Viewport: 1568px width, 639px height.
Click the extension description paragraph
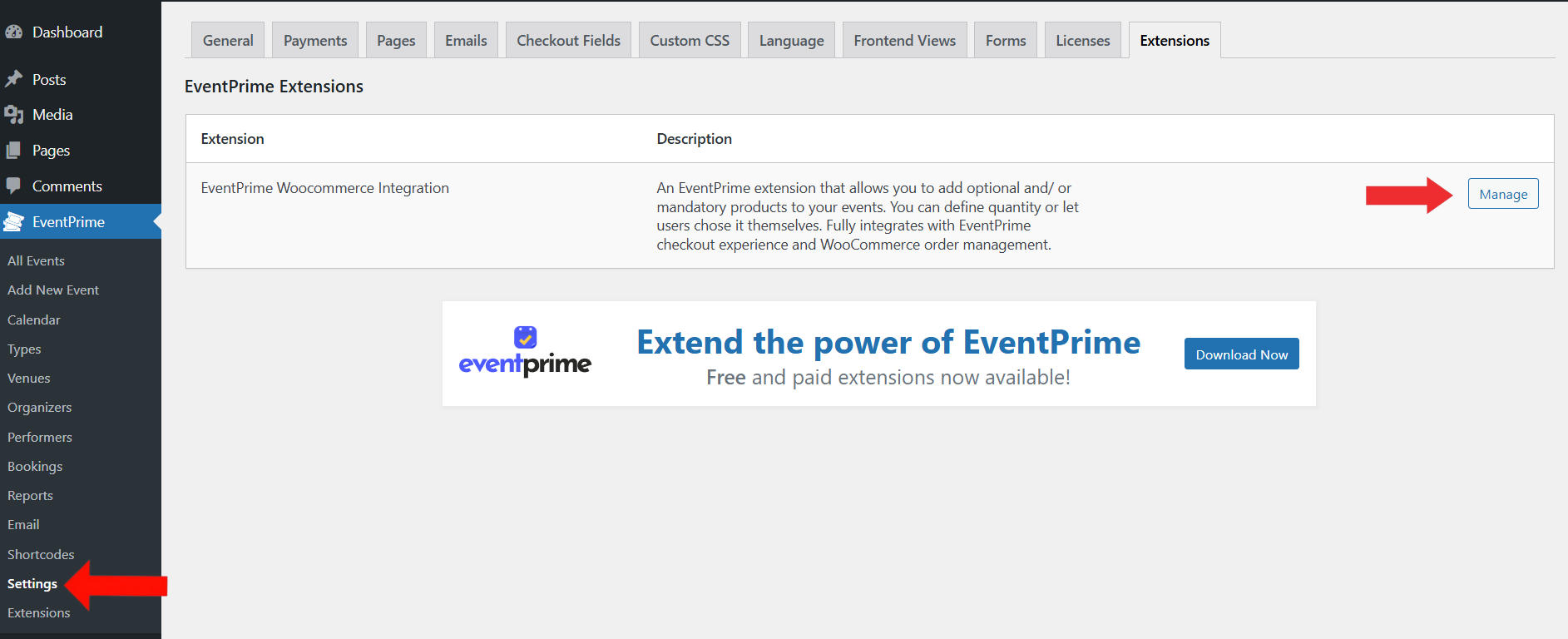868,215
